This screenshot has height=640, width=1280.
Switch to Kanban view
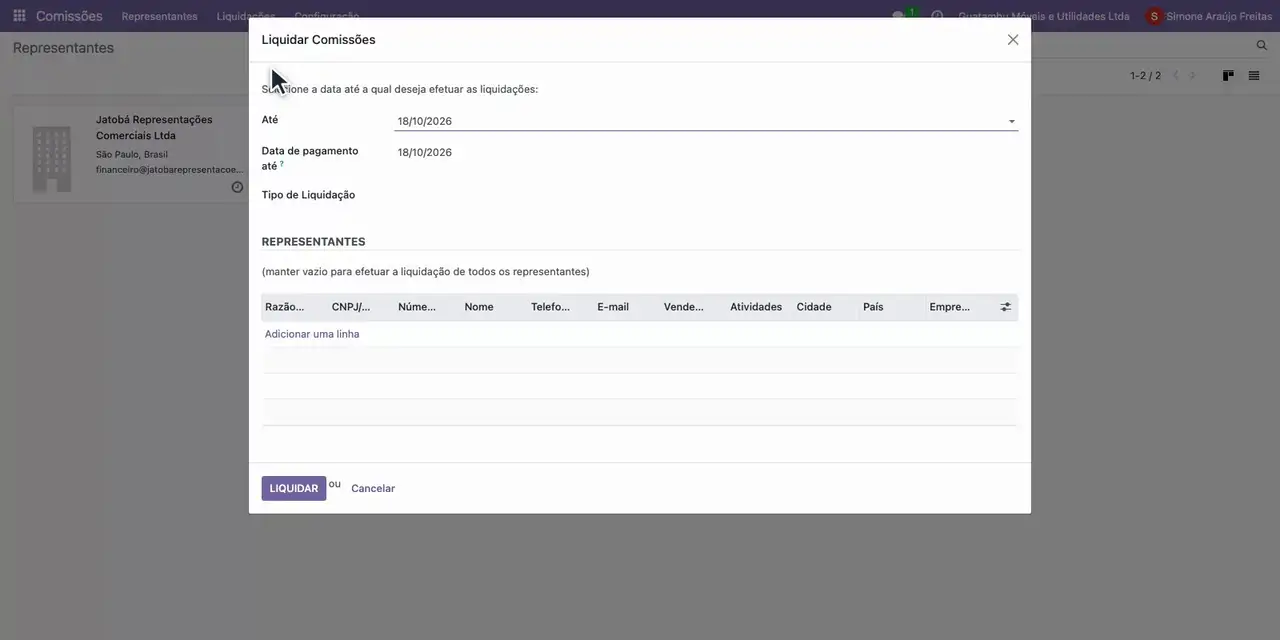point(1228,76)
